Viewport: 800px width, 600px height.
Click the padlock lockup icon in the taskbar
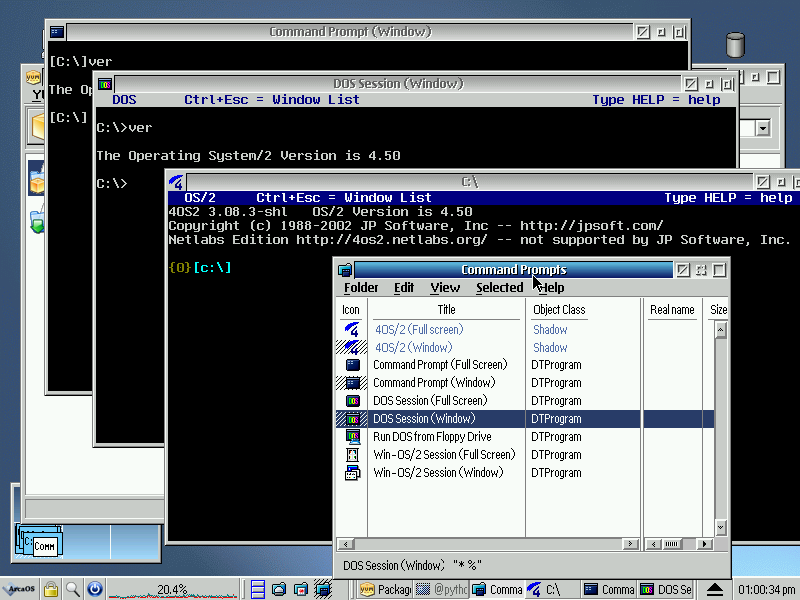point(51,589)
